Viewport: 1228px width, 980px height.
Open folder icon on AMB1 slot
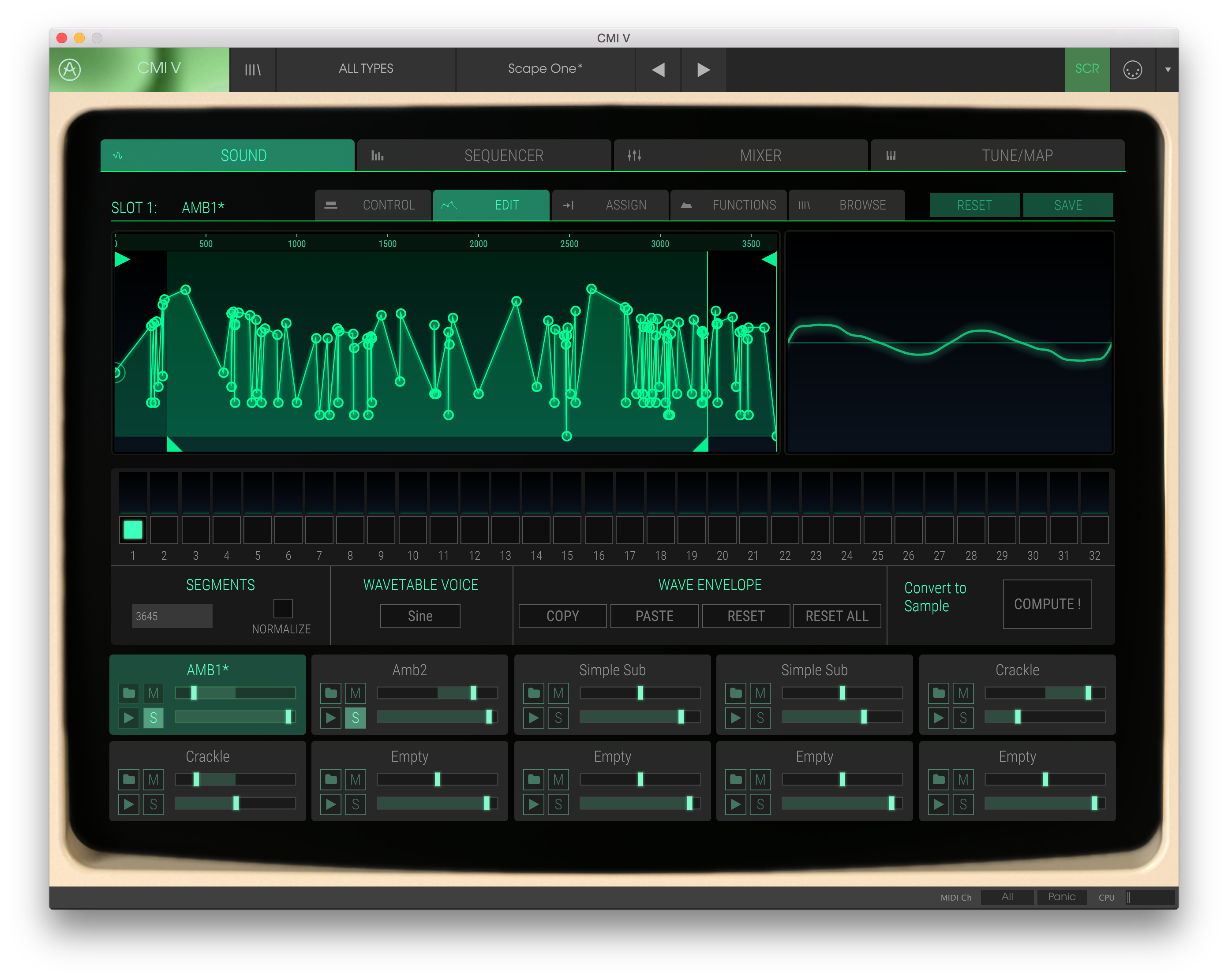129,693
